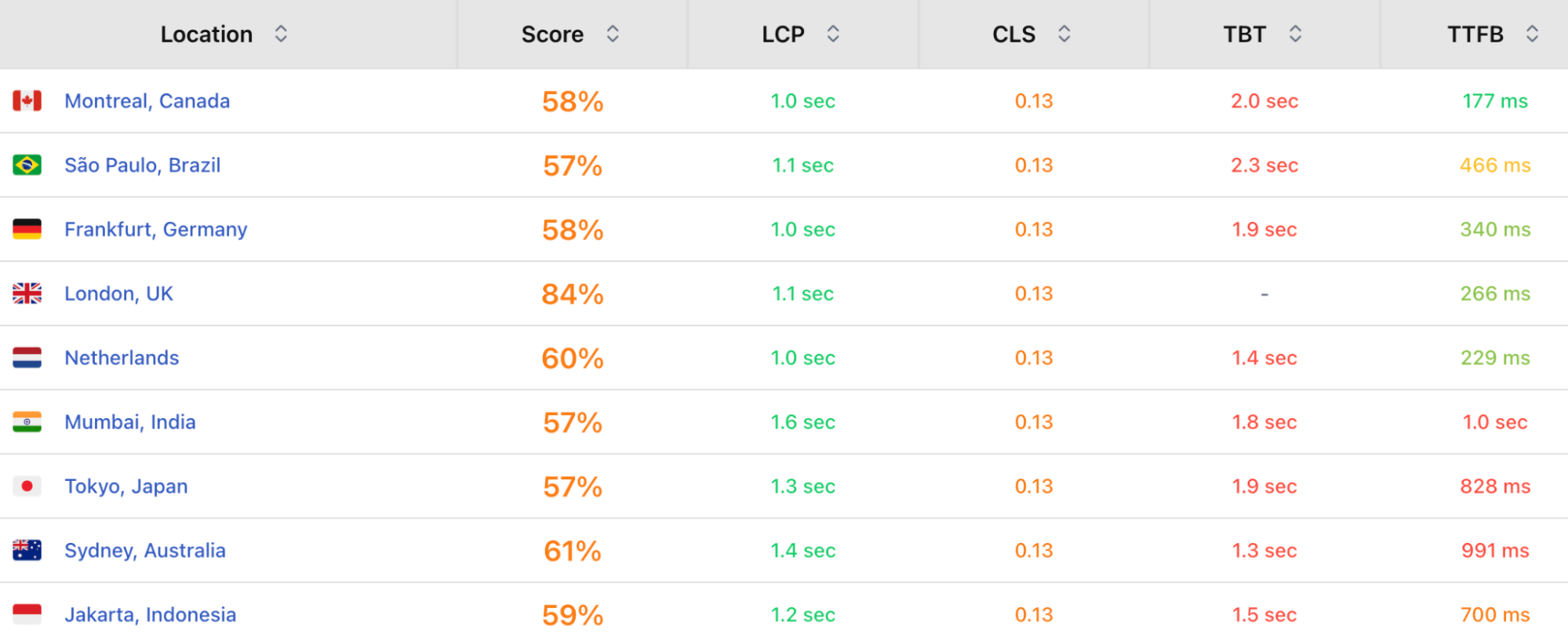The image size is (1568, 641).
Task: Toggle TBT column sort arrows
Action: click(1295, 34)
